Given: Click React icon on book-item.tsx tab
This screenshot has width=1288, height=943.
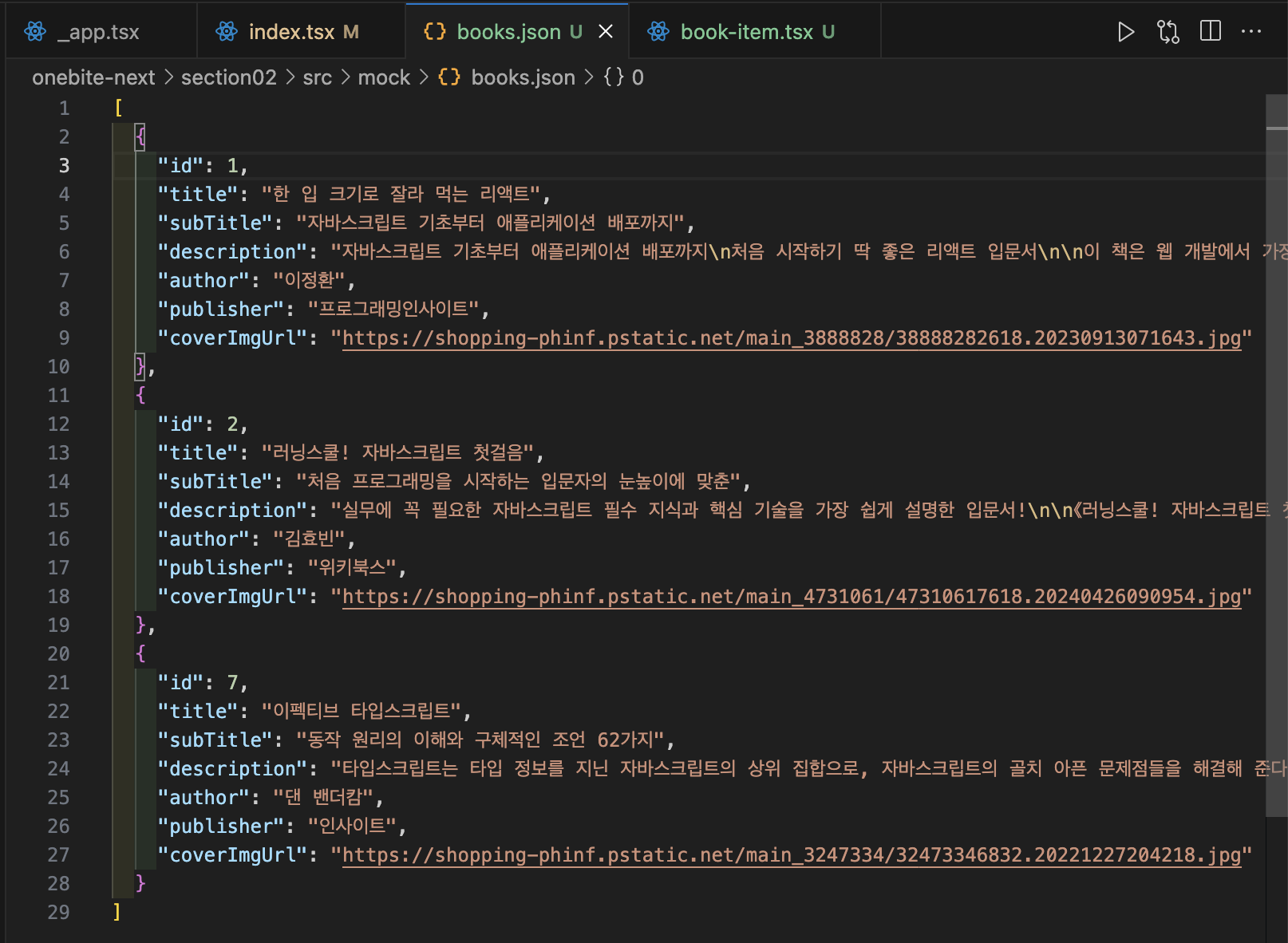Looking at the screenshot, I should coord(658,32).
